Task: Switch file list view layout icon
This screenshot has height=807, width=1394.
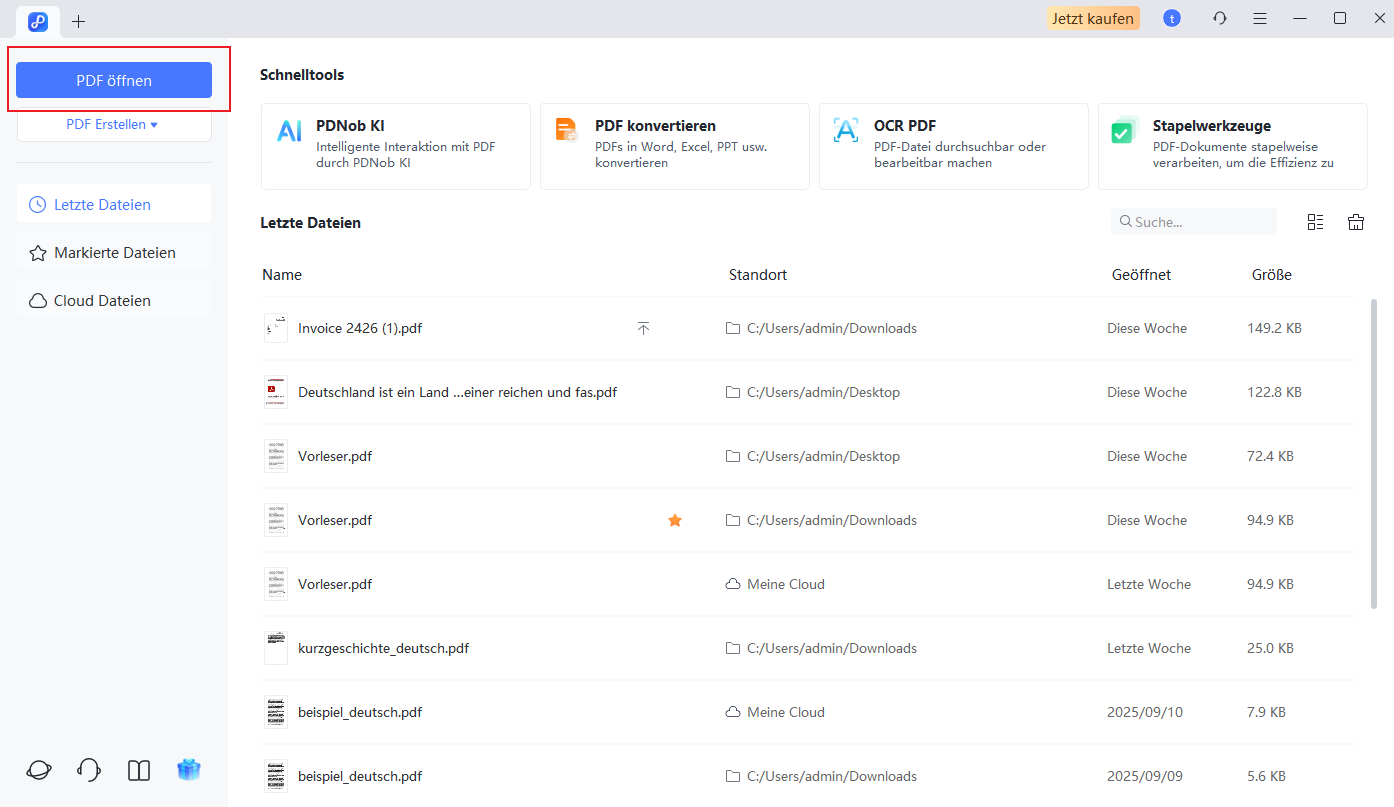Action: [x=1315, y=222]
